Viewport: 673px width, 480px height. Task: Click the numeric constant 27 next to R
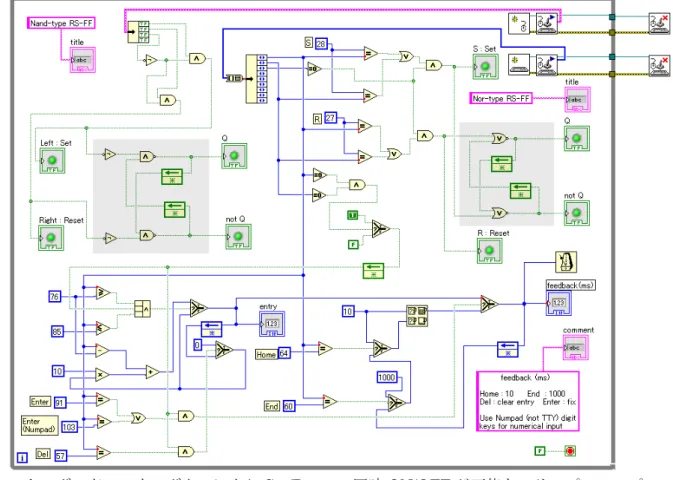click(x=330, y=118)
